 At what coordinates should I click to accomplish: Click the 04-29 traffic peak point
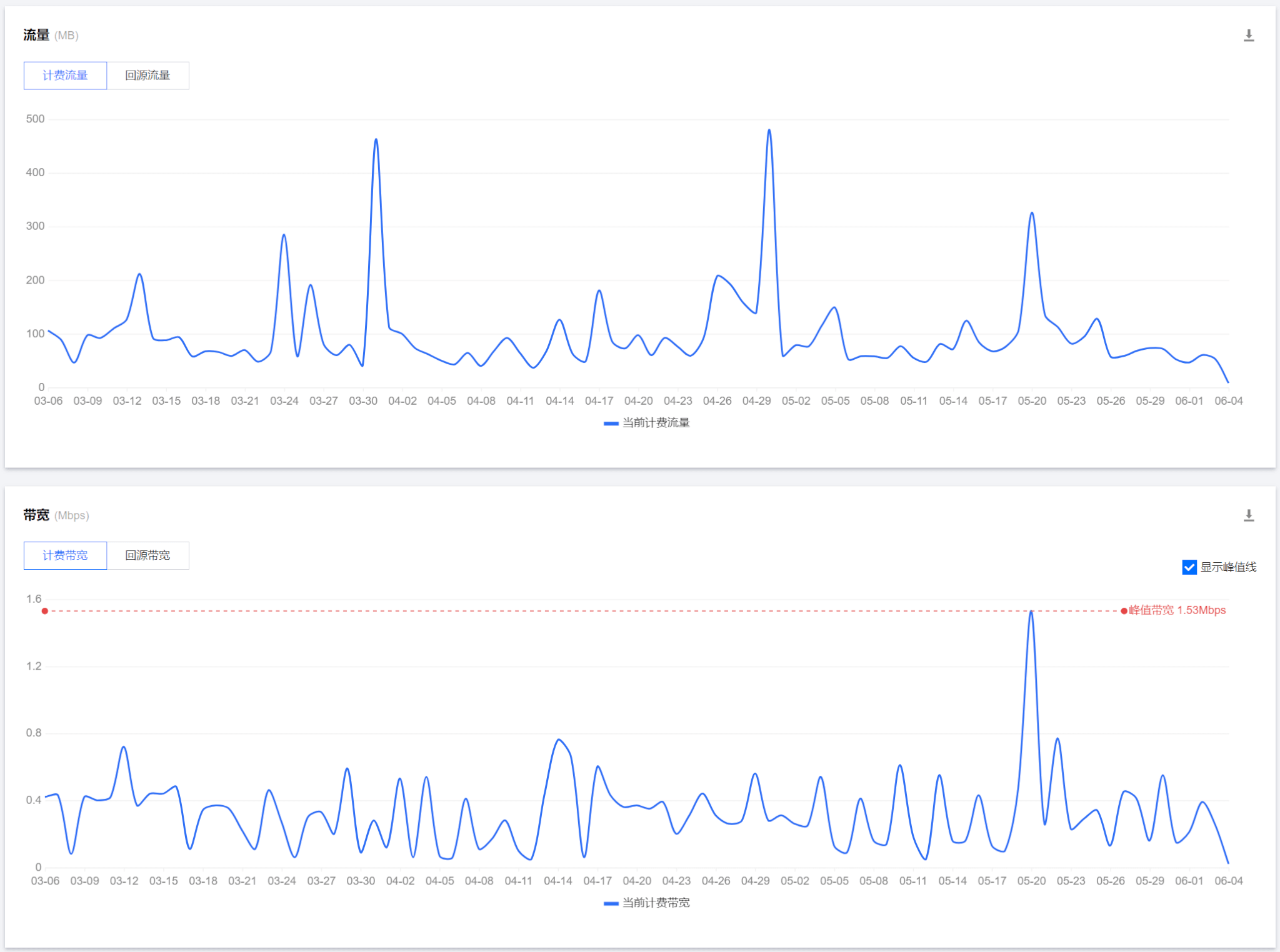[769, 130]
